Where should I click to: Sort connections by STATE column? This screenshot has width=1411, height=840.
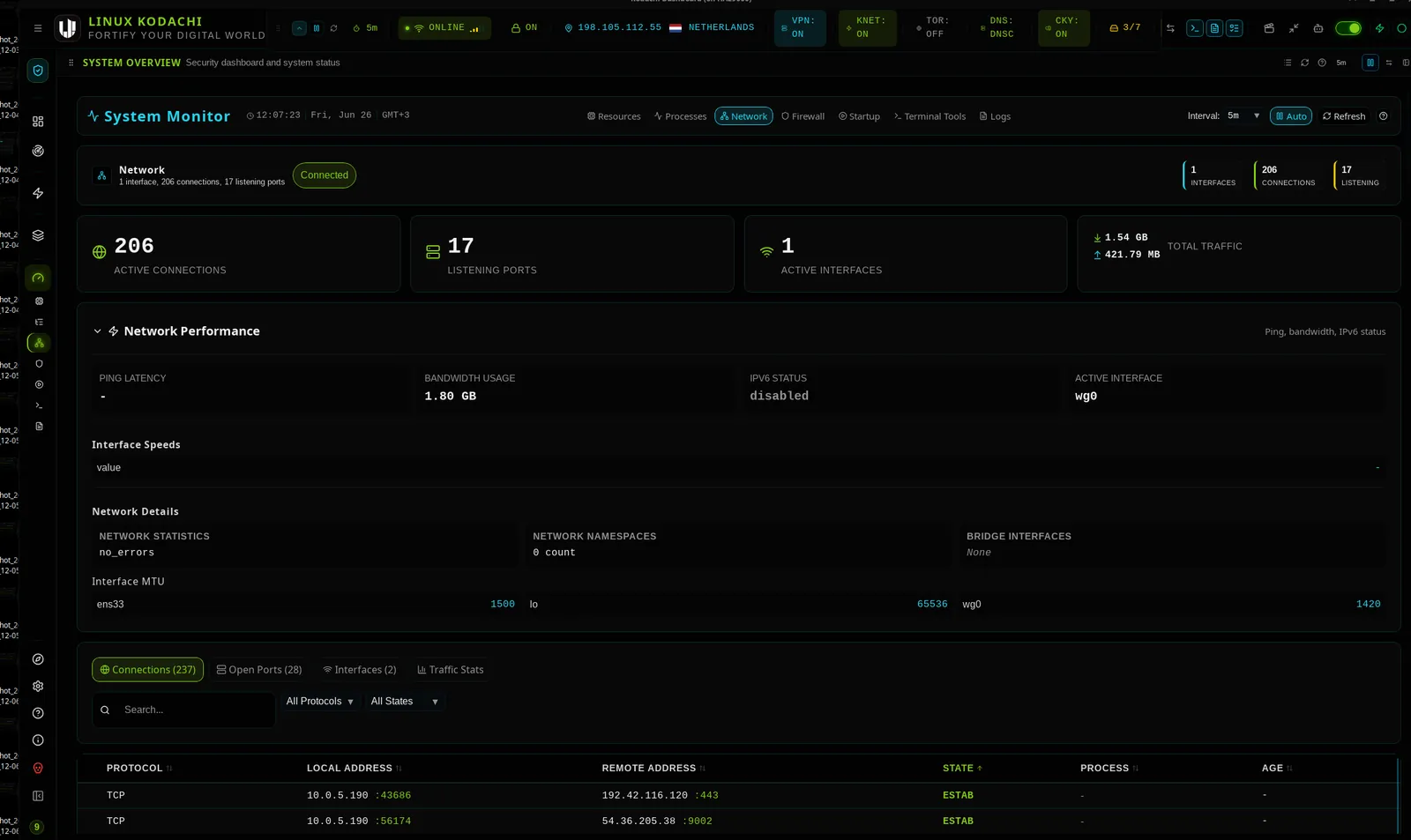click(962, 769)
